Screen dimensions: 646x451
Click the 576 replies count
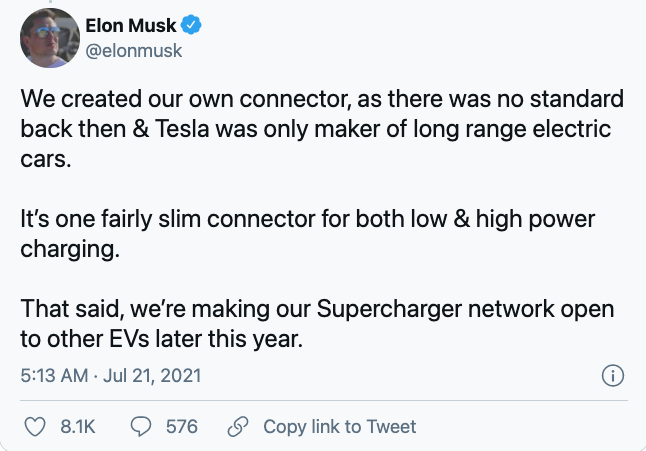click(181, 427)
